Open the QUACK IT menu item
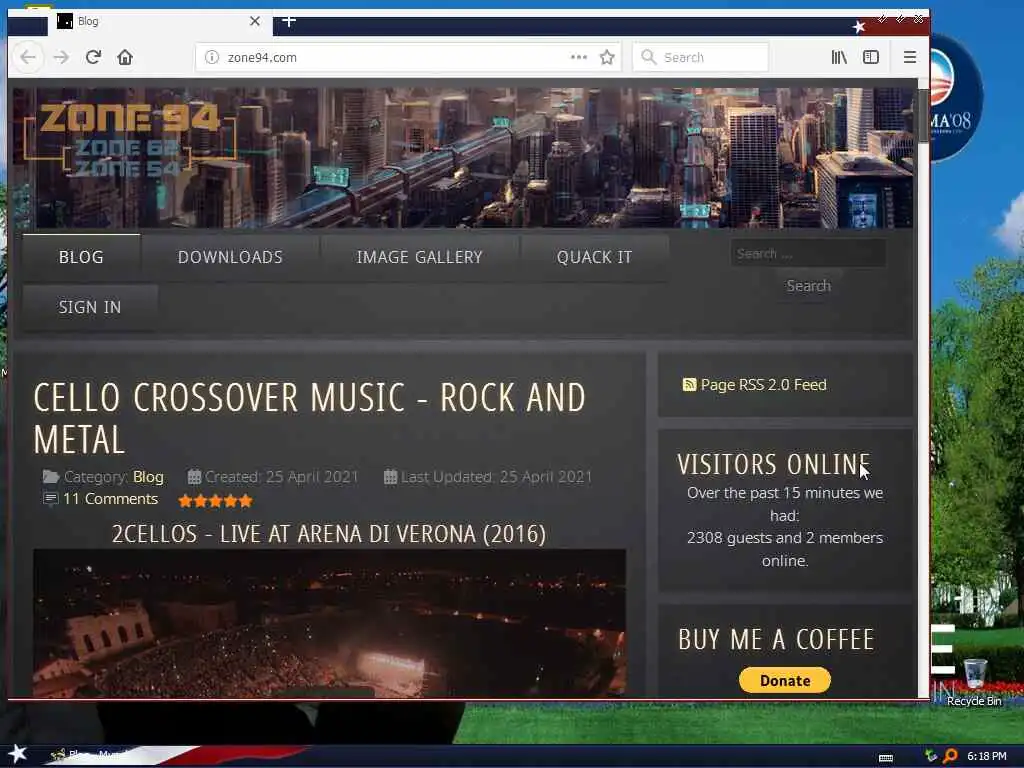 [x=594, y=257]
